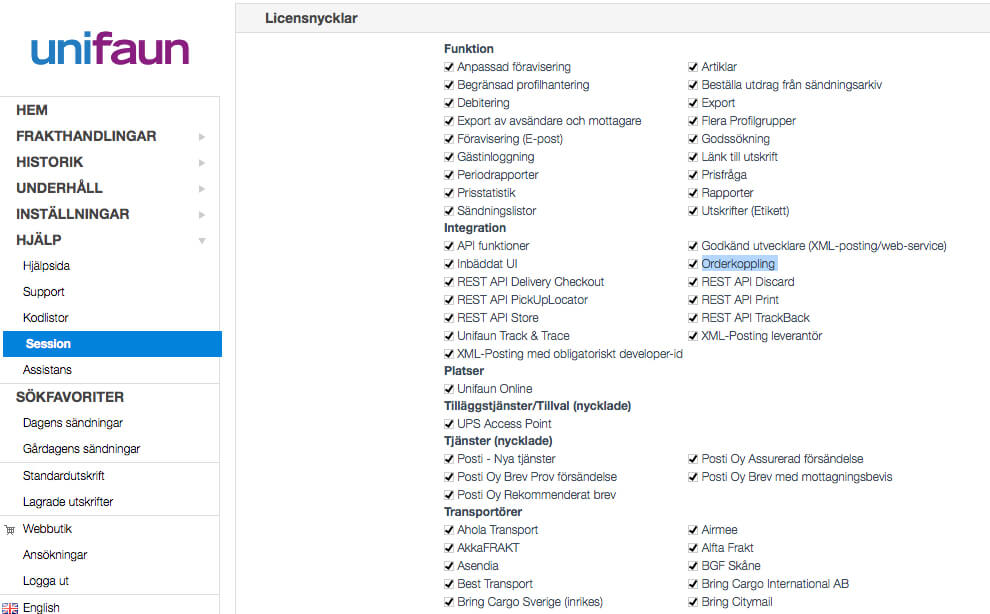990x614 pixels.
Task: Uncheck Sändningslistor checkbox
Action: point(449,211)
